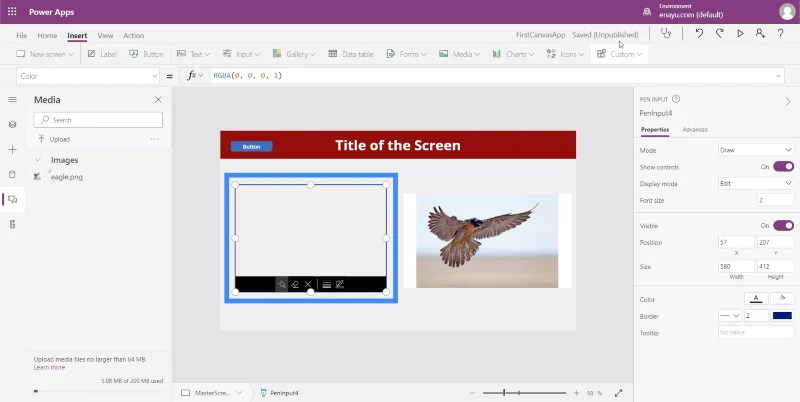Open the fill color picker
Viewport: 800px width, 402px height.
pyautogui.click(x=782, y=299)
